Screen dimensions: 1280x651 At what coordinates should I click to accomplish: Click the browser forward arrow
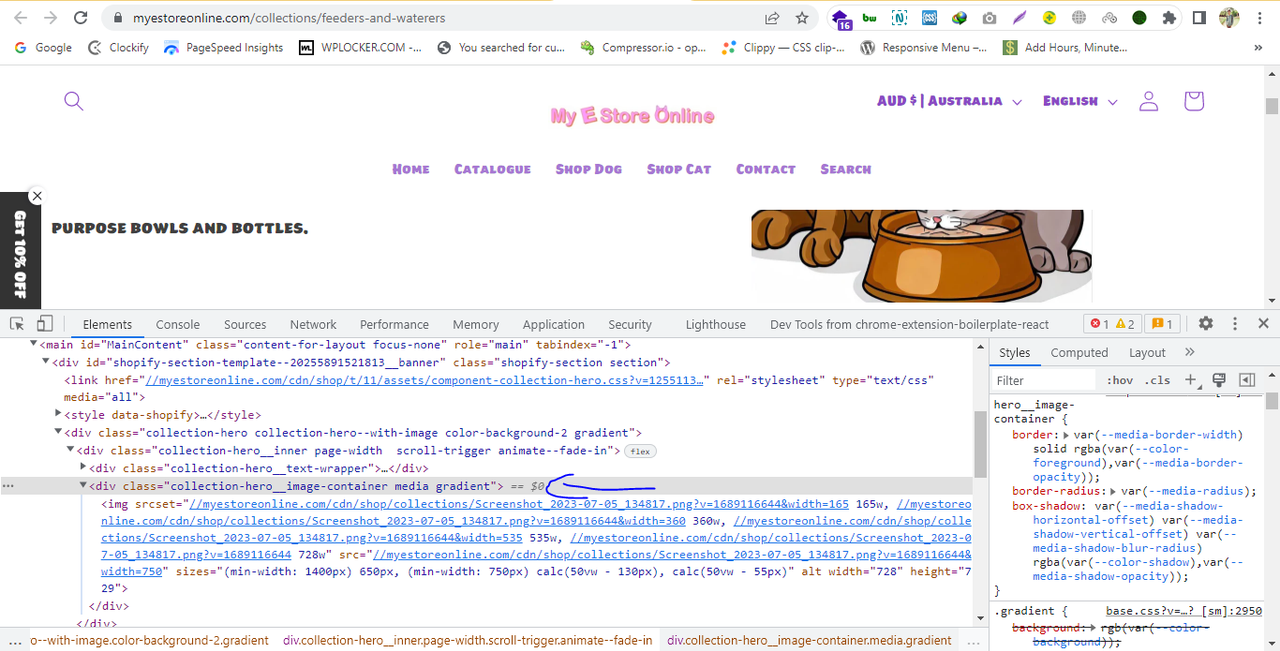pyautogui.click(x=51, y=18)
